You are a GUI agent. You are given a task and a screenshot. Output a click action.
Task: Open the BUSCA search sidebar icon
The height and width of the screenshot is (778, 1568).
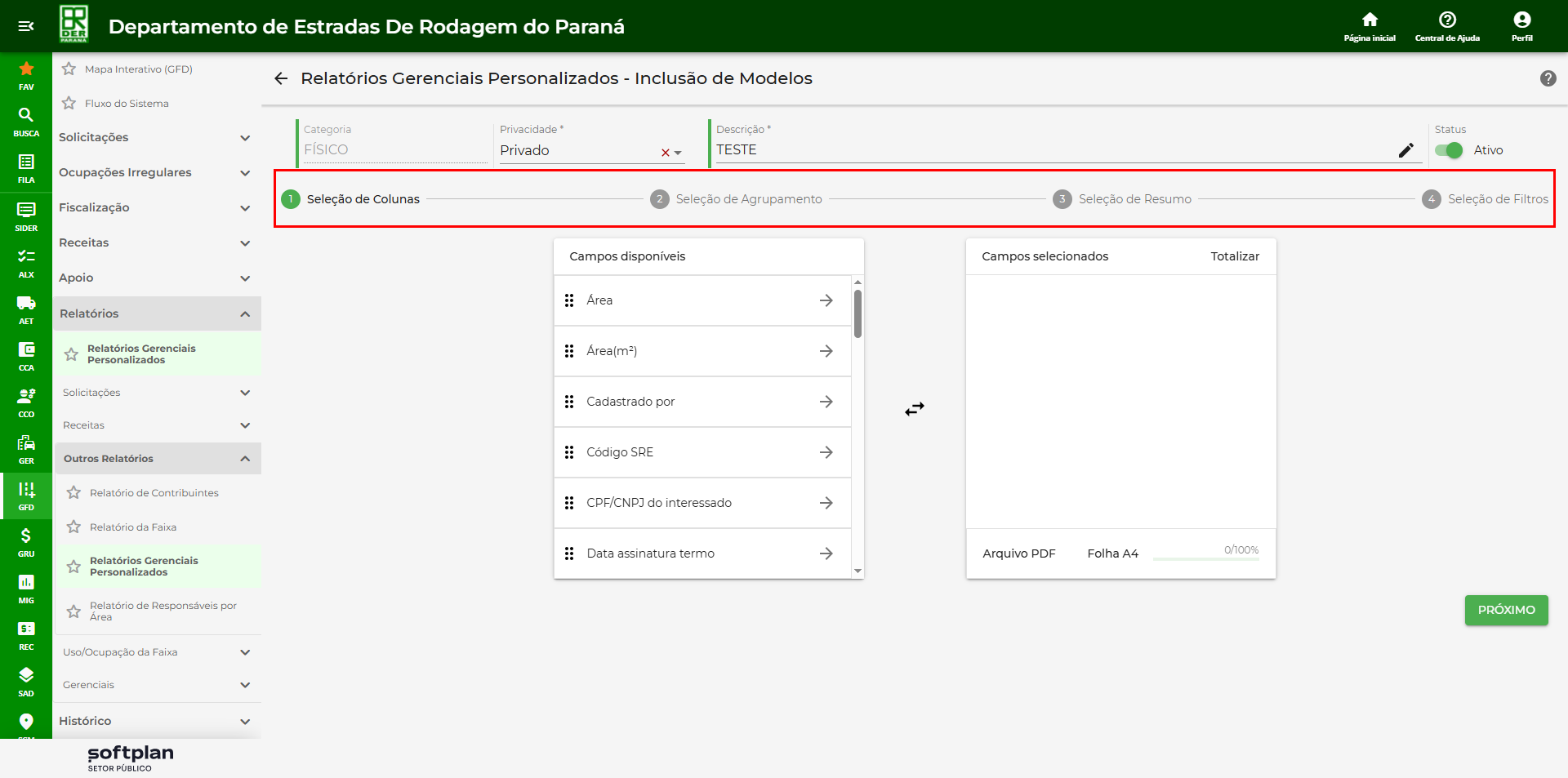pos(26,115)
